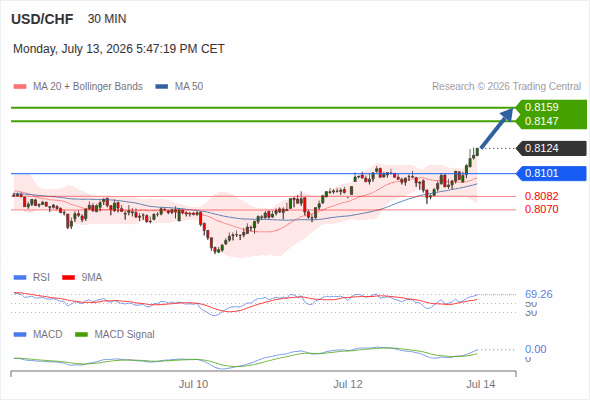This screenshot has width=590, height=400.
Task: Click the MA 20 + Bollinger Bands legend swatch
Action: [20, 87]
